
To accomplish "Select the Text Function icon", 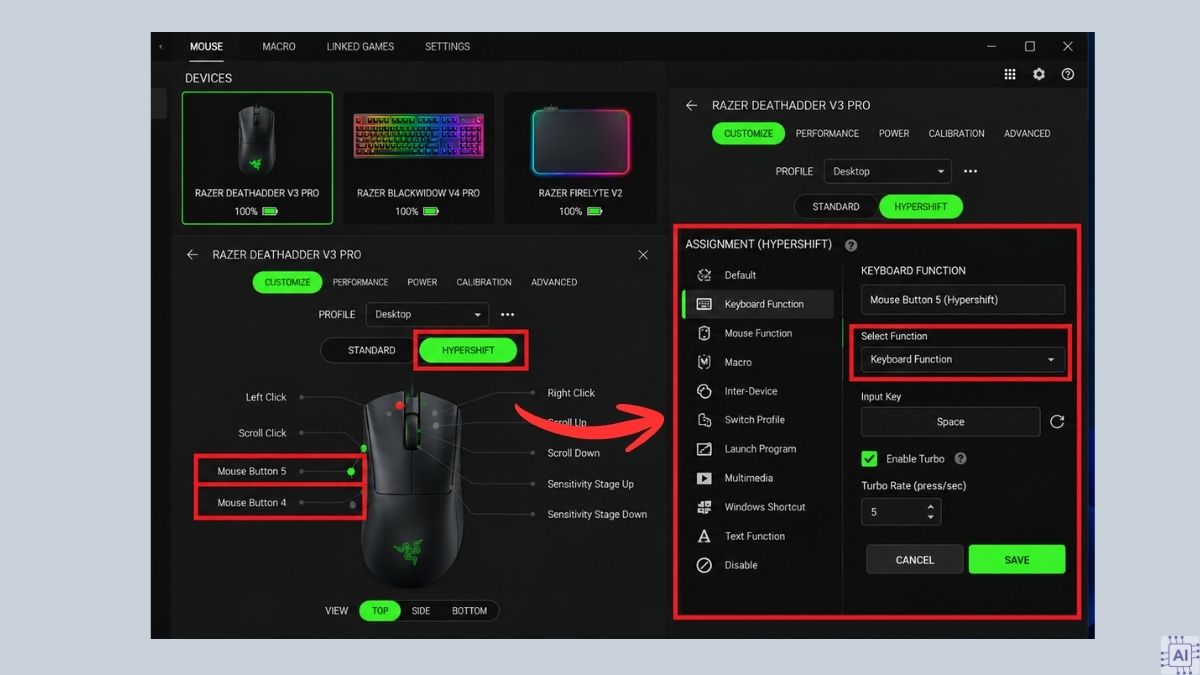I will [704, 536].
